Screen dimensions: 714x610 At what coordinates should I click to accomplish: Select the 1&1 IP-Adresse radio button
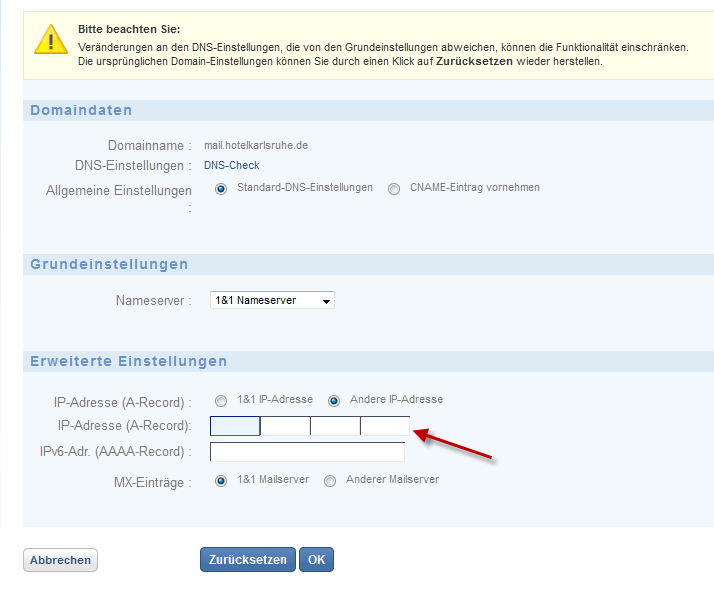pos(221,400)
